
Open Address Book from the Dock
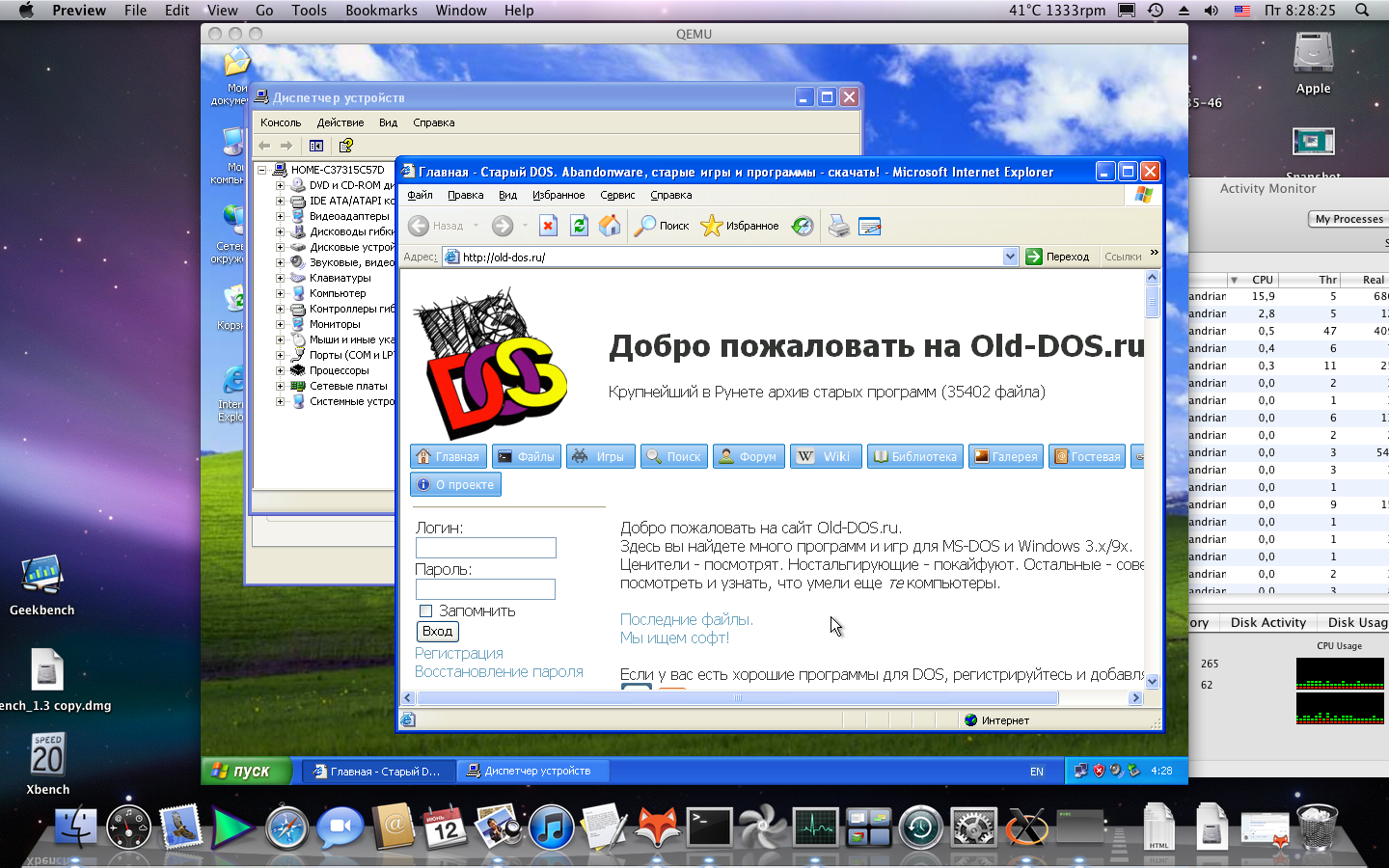click(x=394, y=827)
